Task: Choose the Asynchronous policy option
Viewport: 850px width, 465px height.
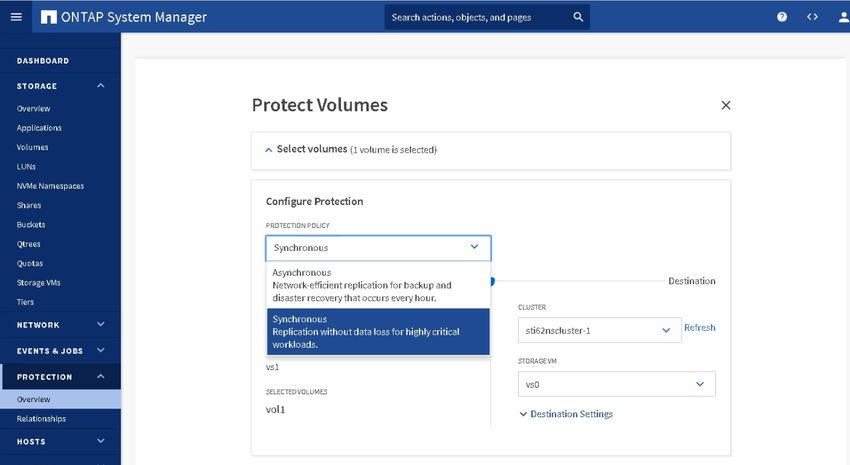Action: coord(378,285)
